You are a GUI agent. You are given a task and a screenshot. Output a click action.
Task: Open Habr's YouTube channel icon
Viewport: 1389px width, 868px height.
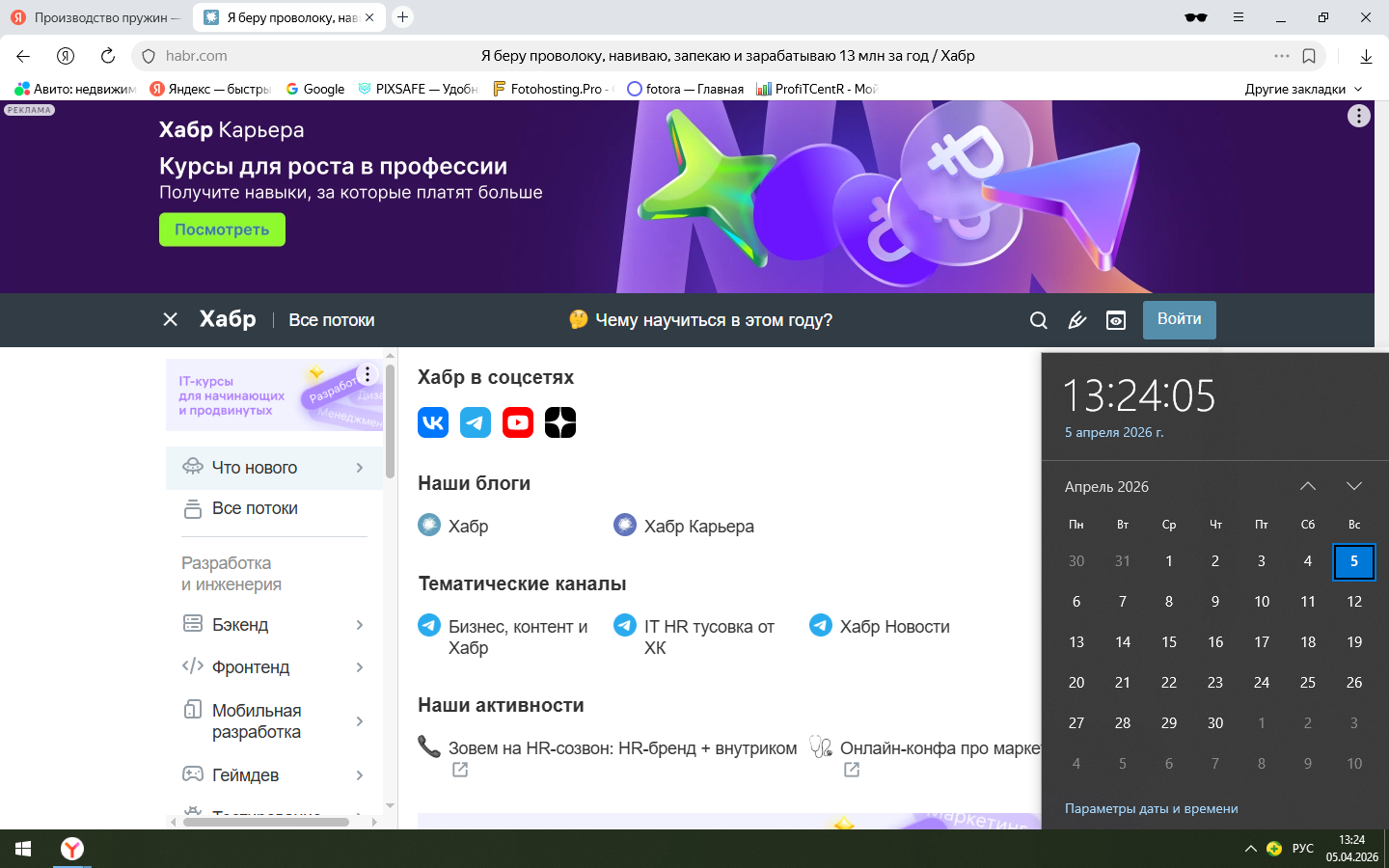click(x=518, y=422)
